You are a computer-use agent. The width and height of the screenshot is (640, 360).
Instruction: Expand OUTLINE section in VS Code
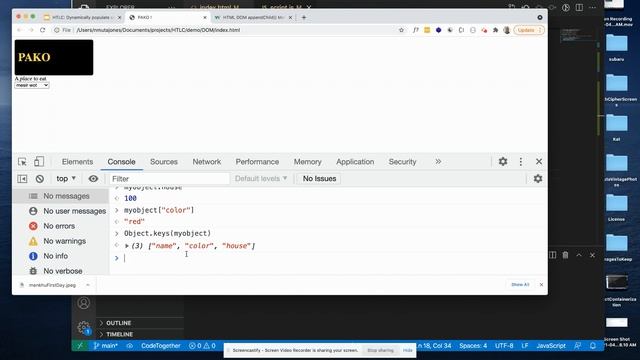click(x=118, y=323)
